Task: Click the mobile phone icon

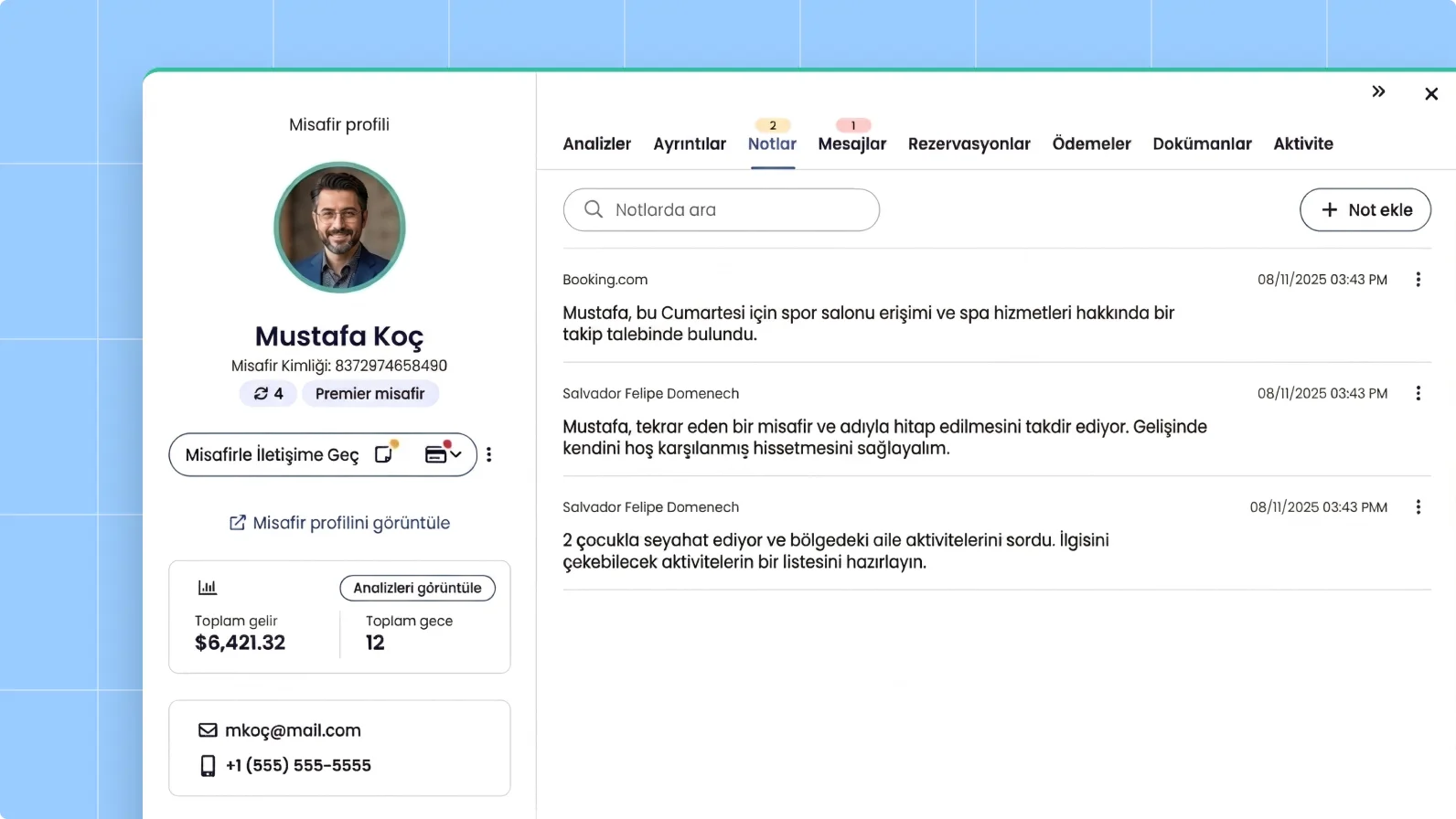Action: point(208,765)
